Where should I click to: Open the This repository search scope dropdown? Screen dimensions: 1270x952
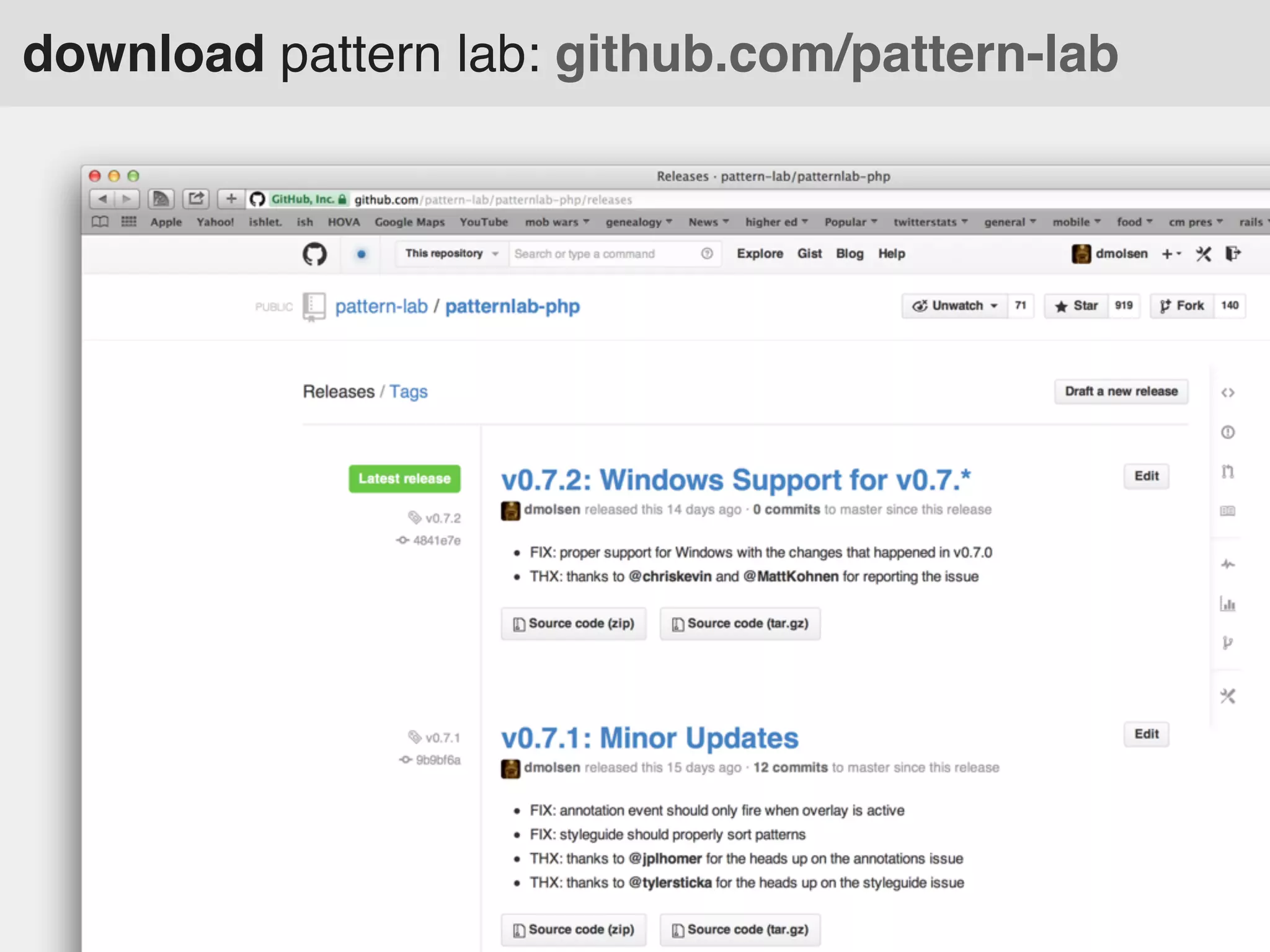coord(451,253)
